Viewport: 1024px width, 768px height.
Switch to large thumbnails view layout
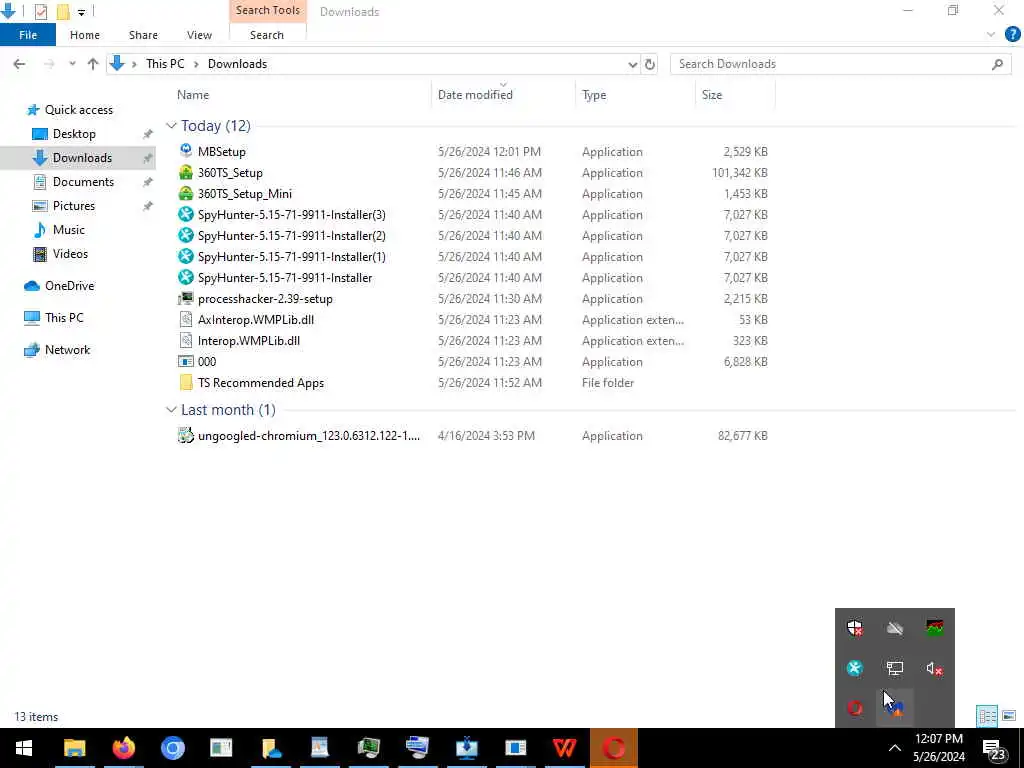pos(1009,716)
